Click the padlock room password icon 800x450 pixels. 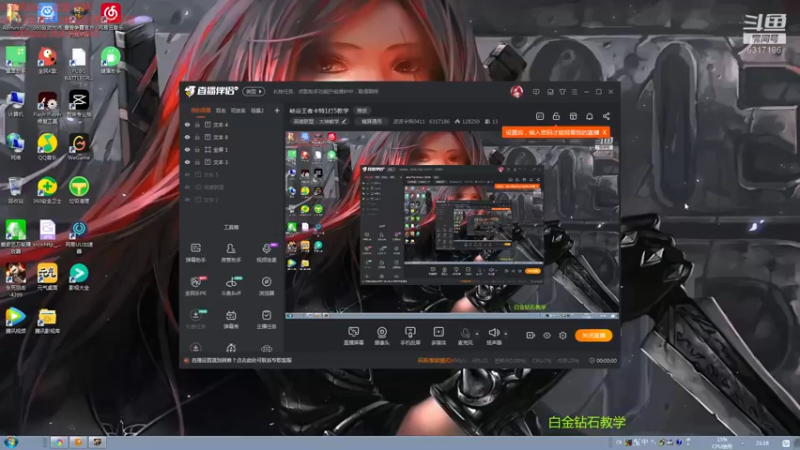point(556,116)
